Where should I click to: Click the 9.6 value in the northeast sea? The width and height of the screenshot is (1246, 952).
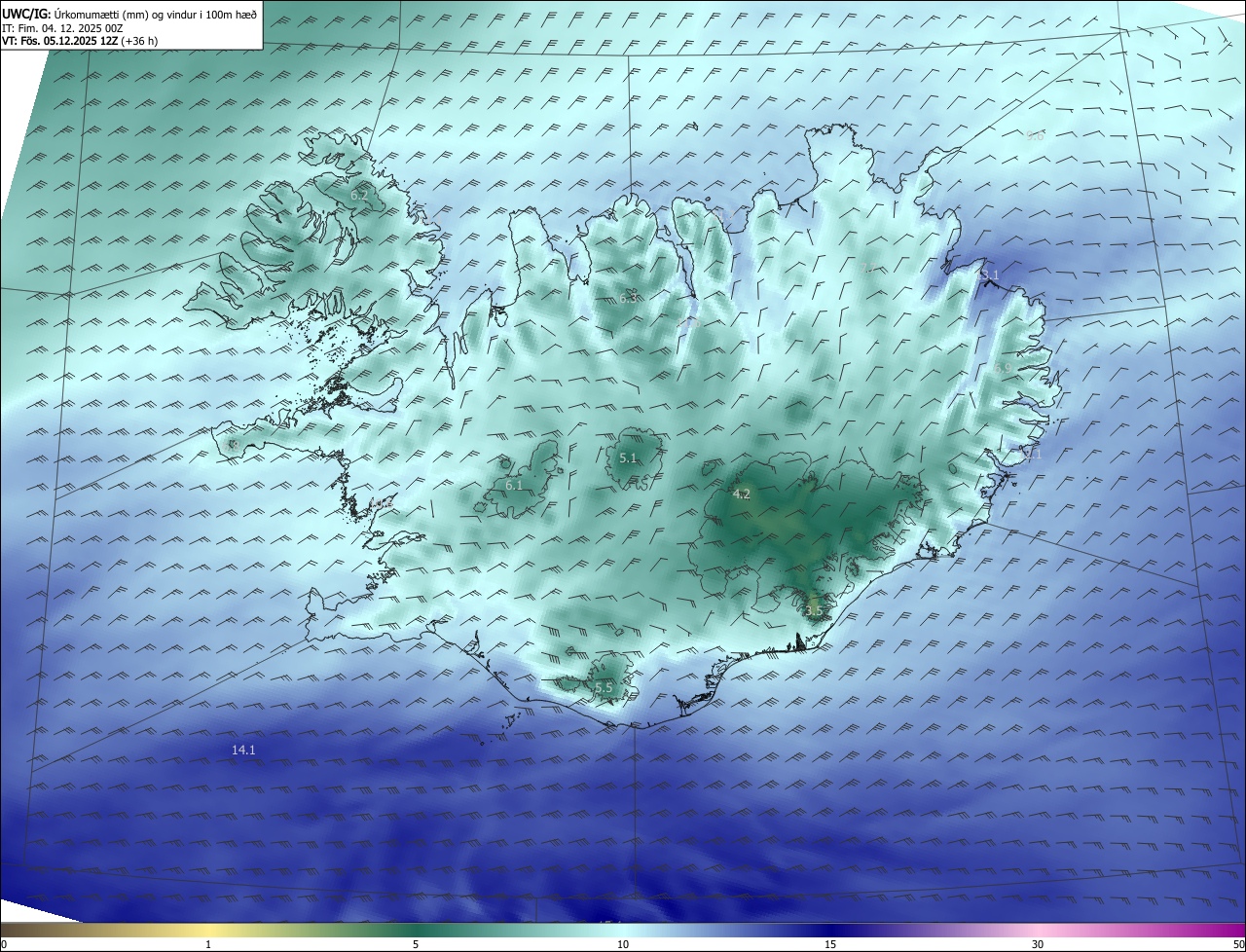[x=1035, y=136]
